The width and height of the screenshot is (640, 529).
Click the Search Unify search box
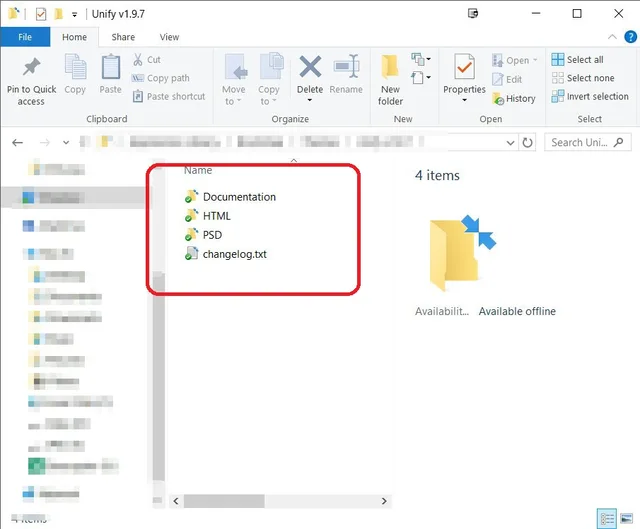(x=588, y=142)
